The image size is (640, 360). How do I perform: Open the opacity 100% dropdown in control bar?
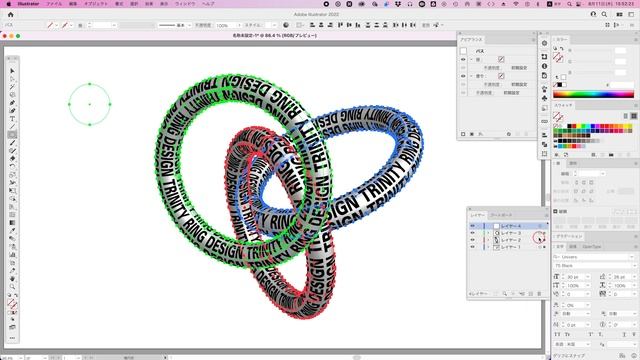(x=239, y=25)
